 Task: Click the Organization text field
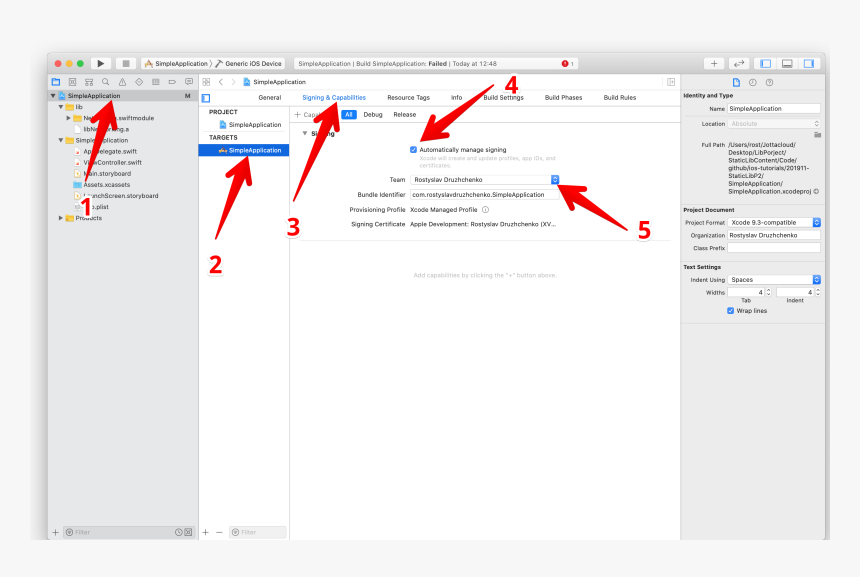pyautogui.click(x=774, y=235)
